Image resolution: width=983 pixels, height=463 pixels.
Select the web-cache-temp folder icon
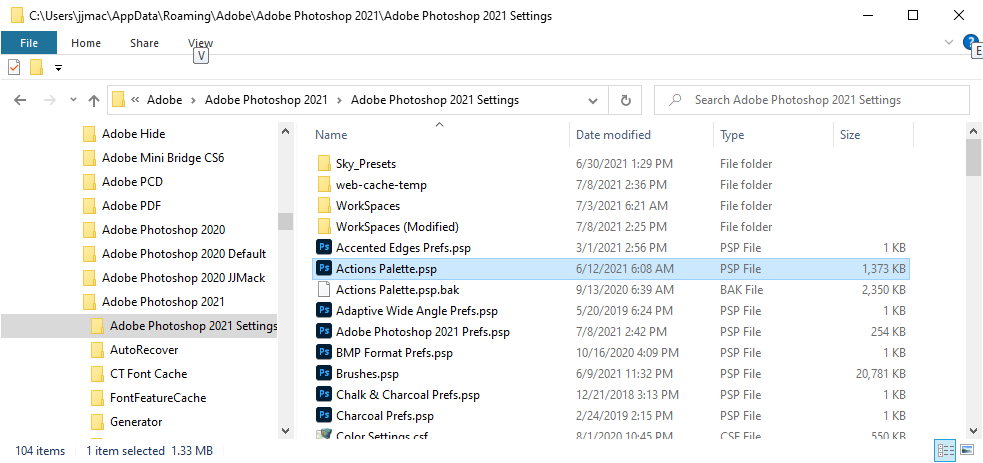coord(324,185)
